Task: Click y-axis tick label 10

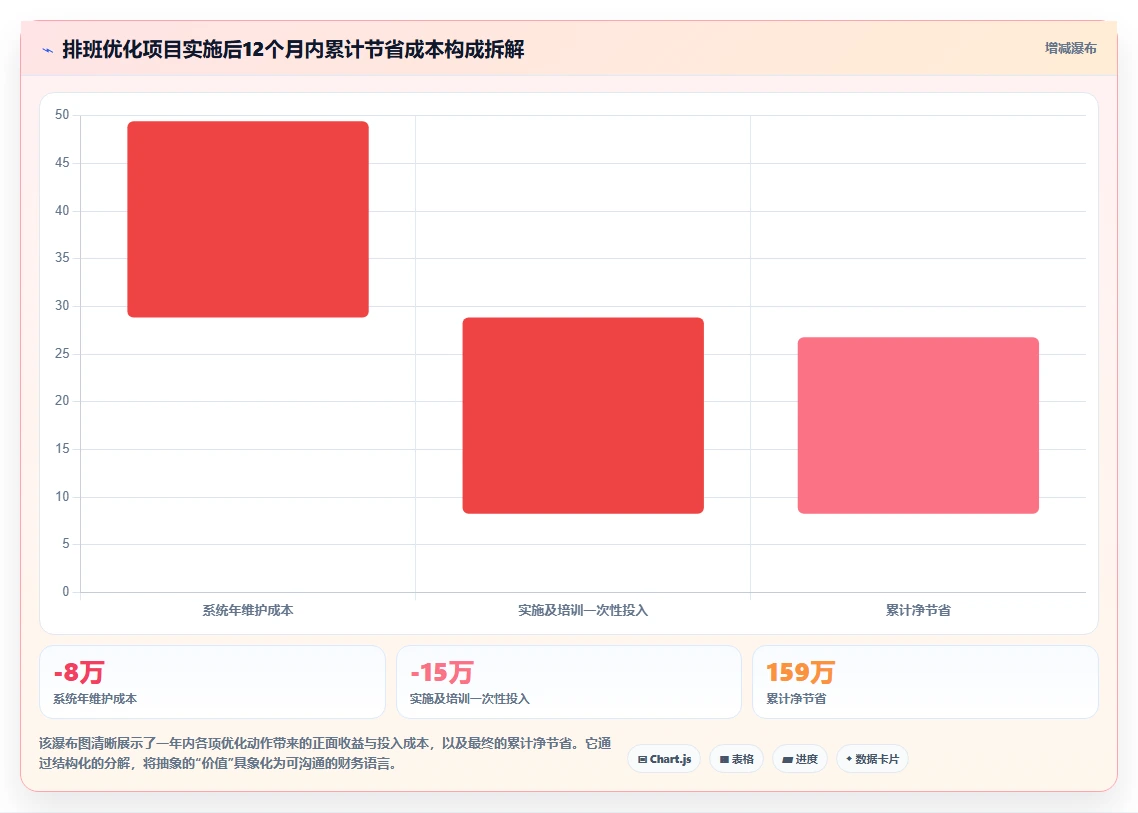Action: click(62, 497)
